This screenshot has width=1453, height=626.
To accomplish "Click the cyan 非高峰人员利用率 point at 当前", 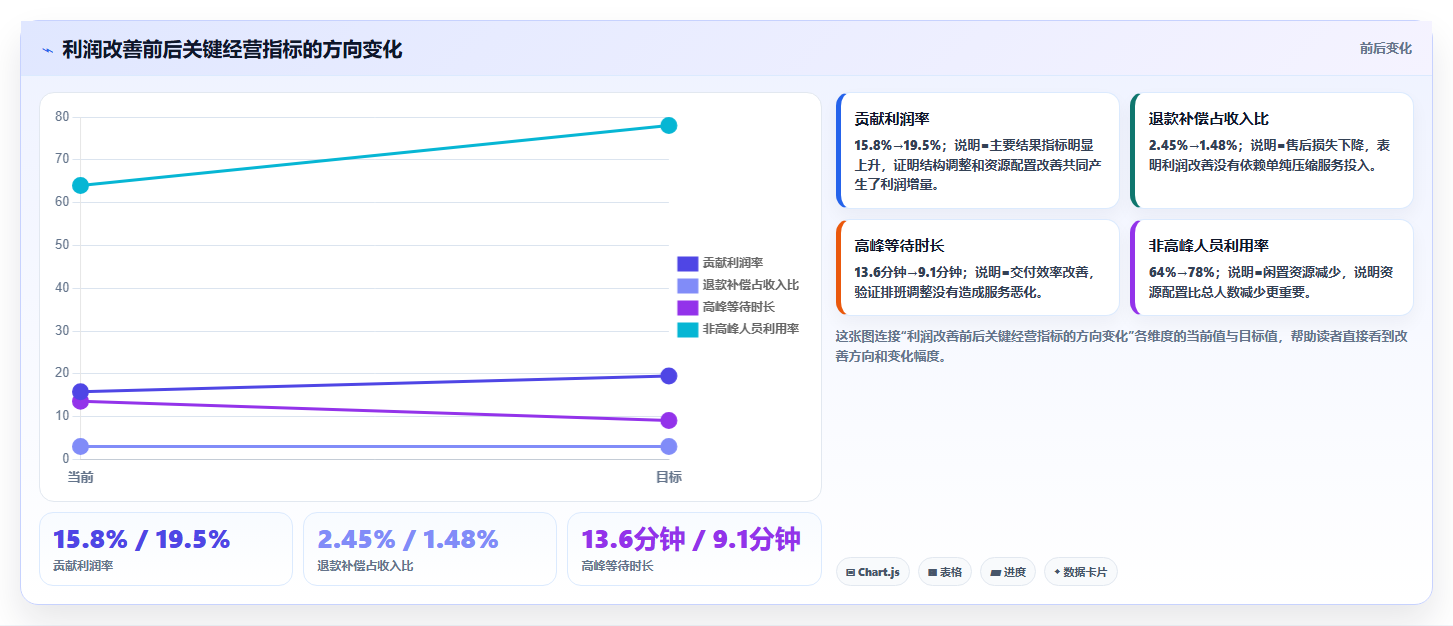I will pos(80,185).
